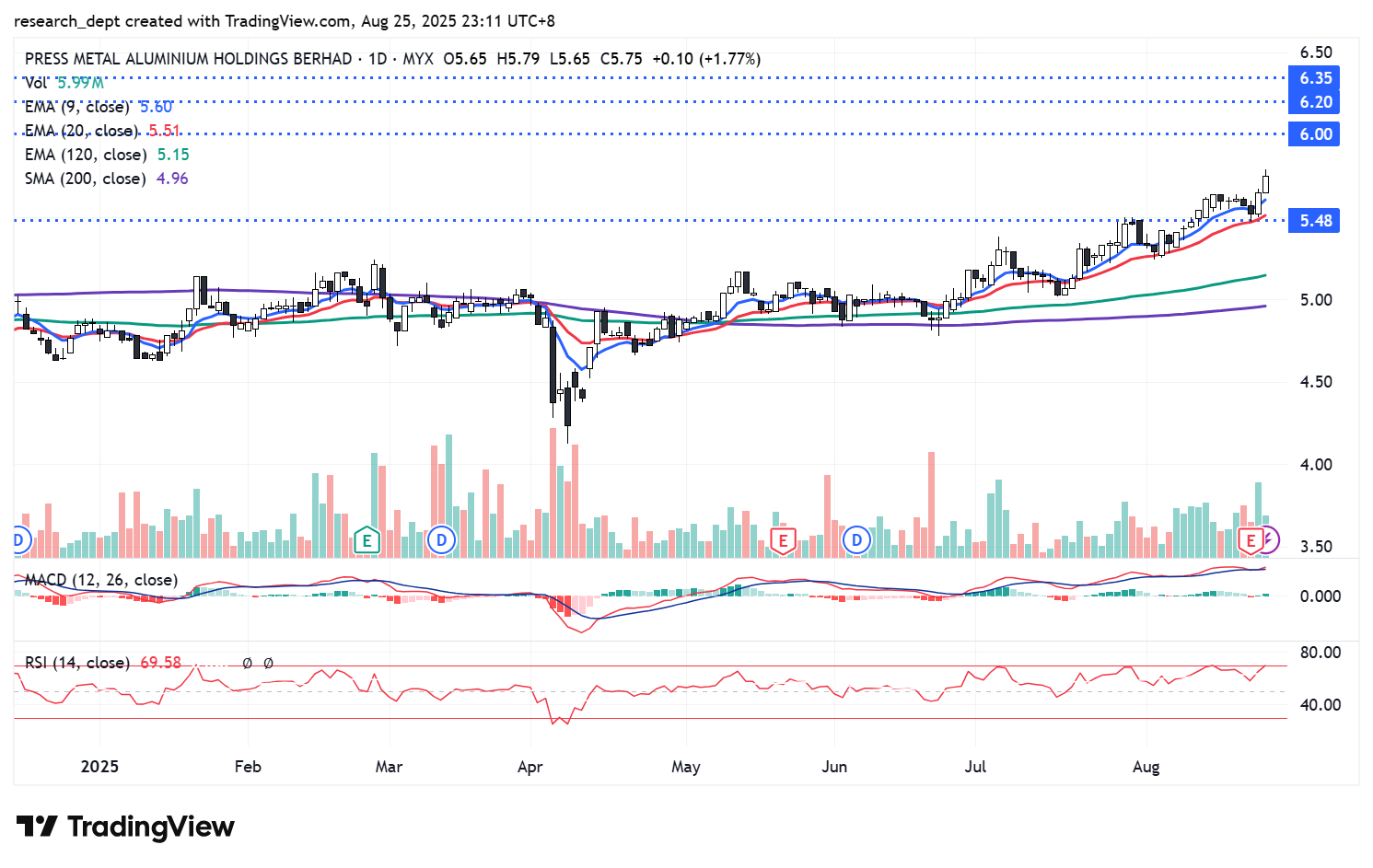The image size is (1373, 868).
Task: Select the EMA (20, close) indicator legend
Action: [x=102, y=131]
